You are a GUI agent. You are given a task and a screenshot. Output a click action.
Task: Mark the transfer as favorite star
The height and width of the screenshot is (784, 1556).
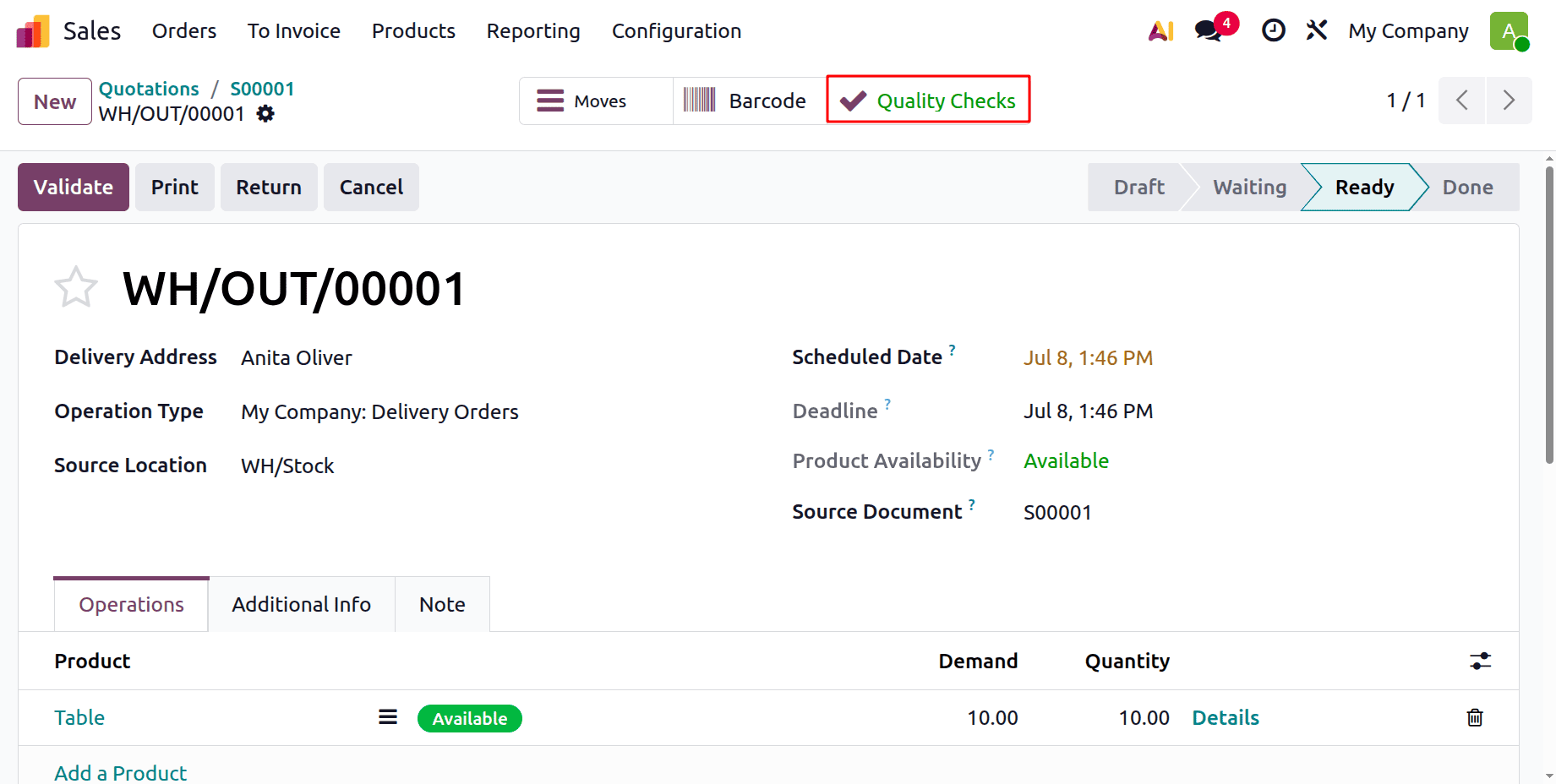coord(76,288)
